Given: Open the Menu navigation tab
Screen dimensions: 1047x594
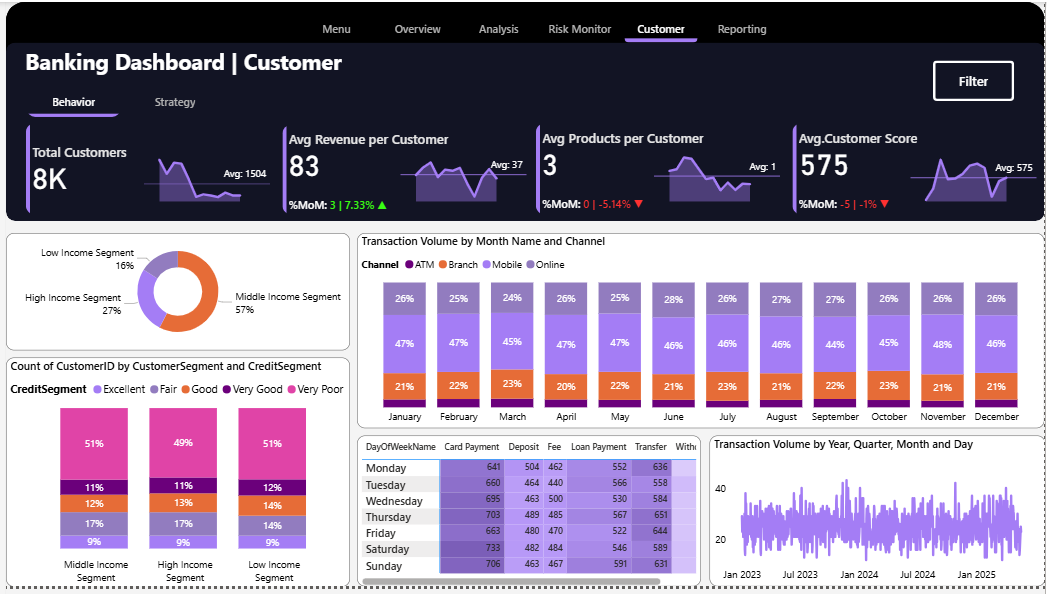Looking at the screenshot, I should (x=336, y=29).
